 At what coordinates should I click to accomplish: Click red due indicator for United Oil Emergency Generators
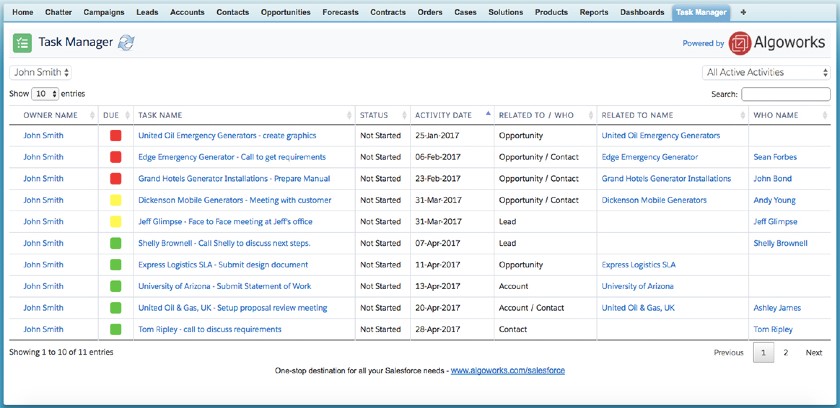pos(115,136)
